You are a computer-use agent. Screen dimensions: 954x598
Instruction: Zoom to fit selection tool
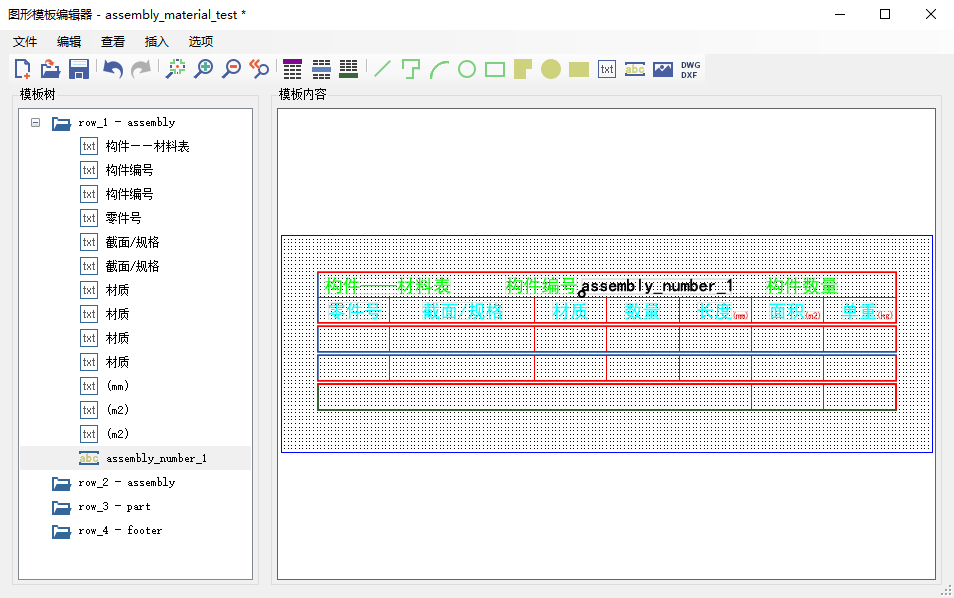pyautogui.click(x=176, y=69)
